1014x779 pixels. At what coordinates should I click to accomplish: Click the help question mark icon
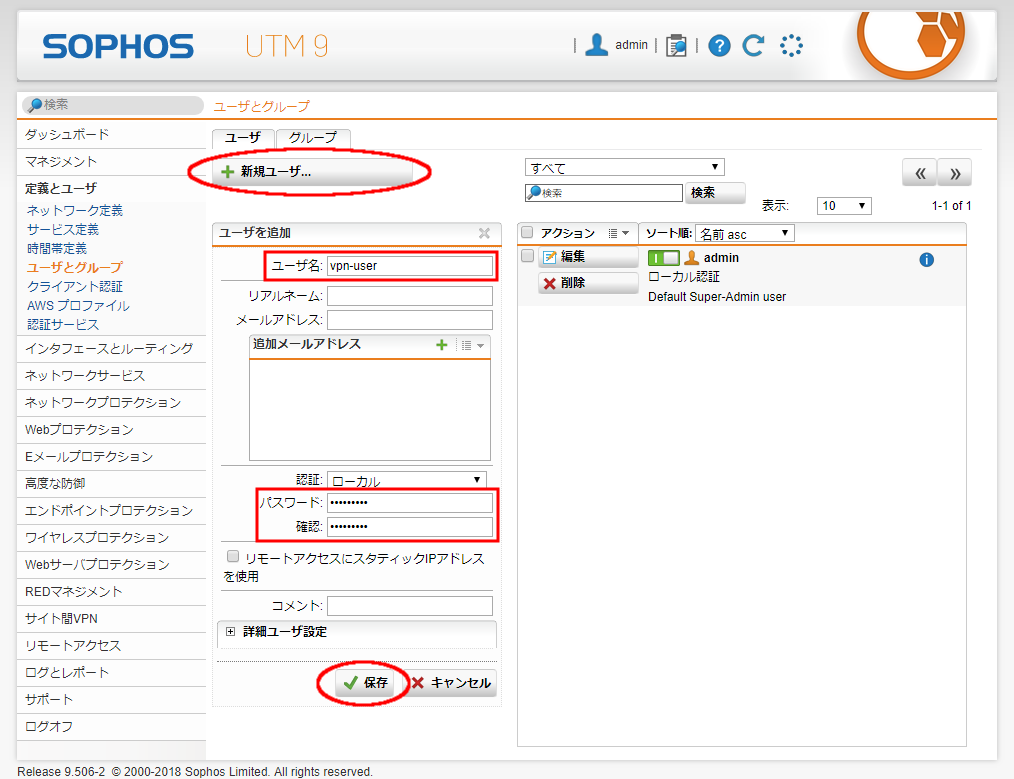point(719,45)
